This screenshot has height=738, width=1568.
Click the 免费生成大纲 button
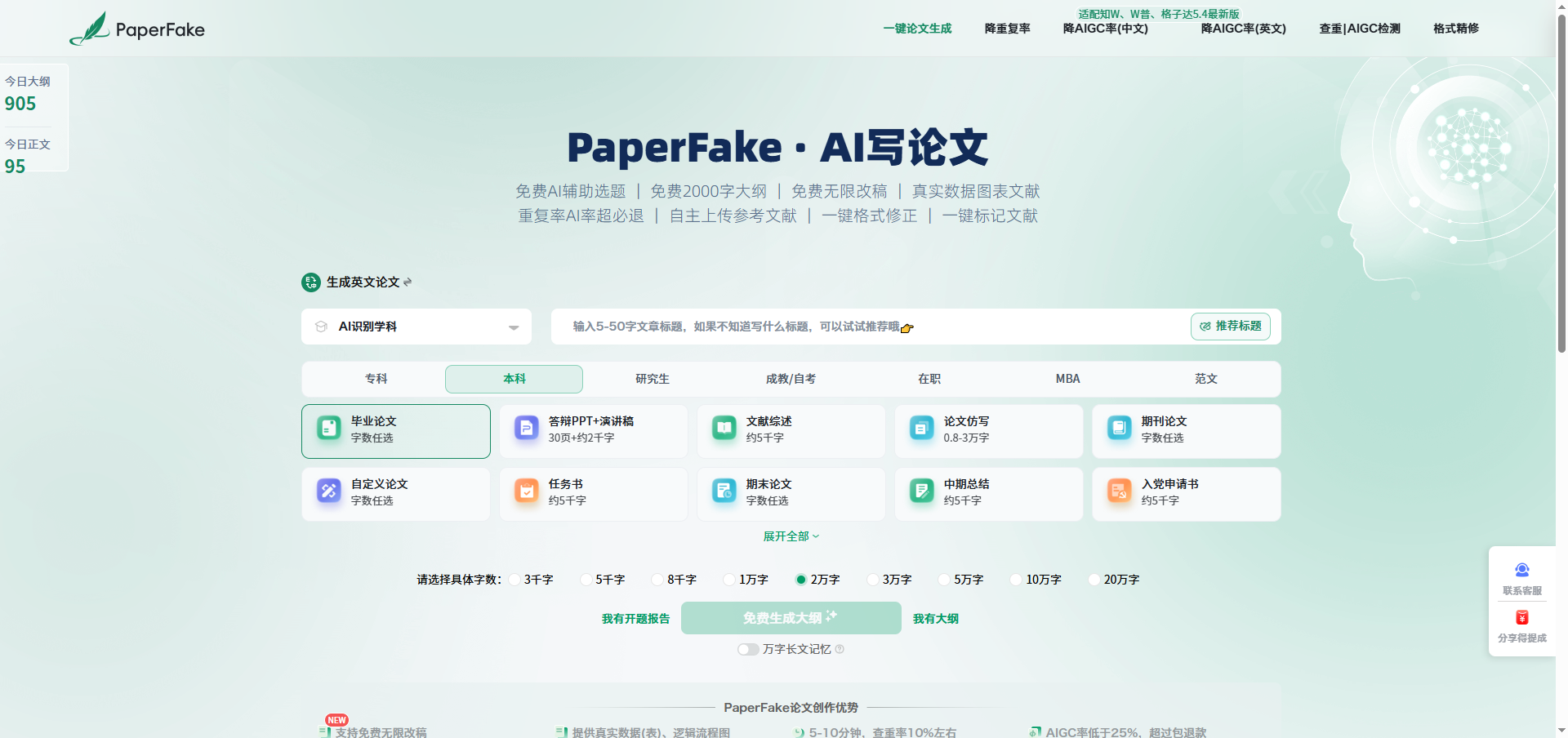(791, 618)
